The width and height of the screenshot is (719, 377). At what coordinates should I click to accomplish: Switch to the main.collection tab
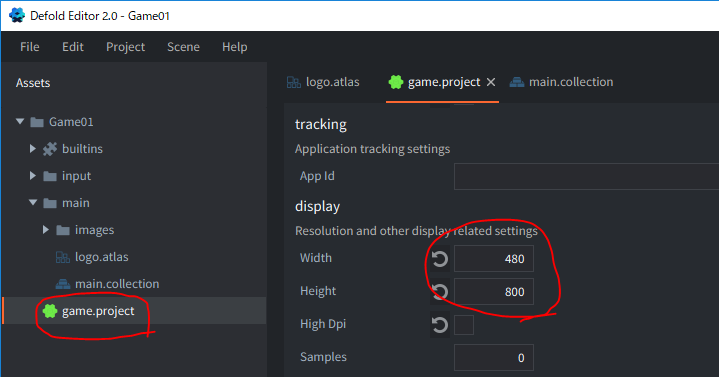click(x=561, y=82)
